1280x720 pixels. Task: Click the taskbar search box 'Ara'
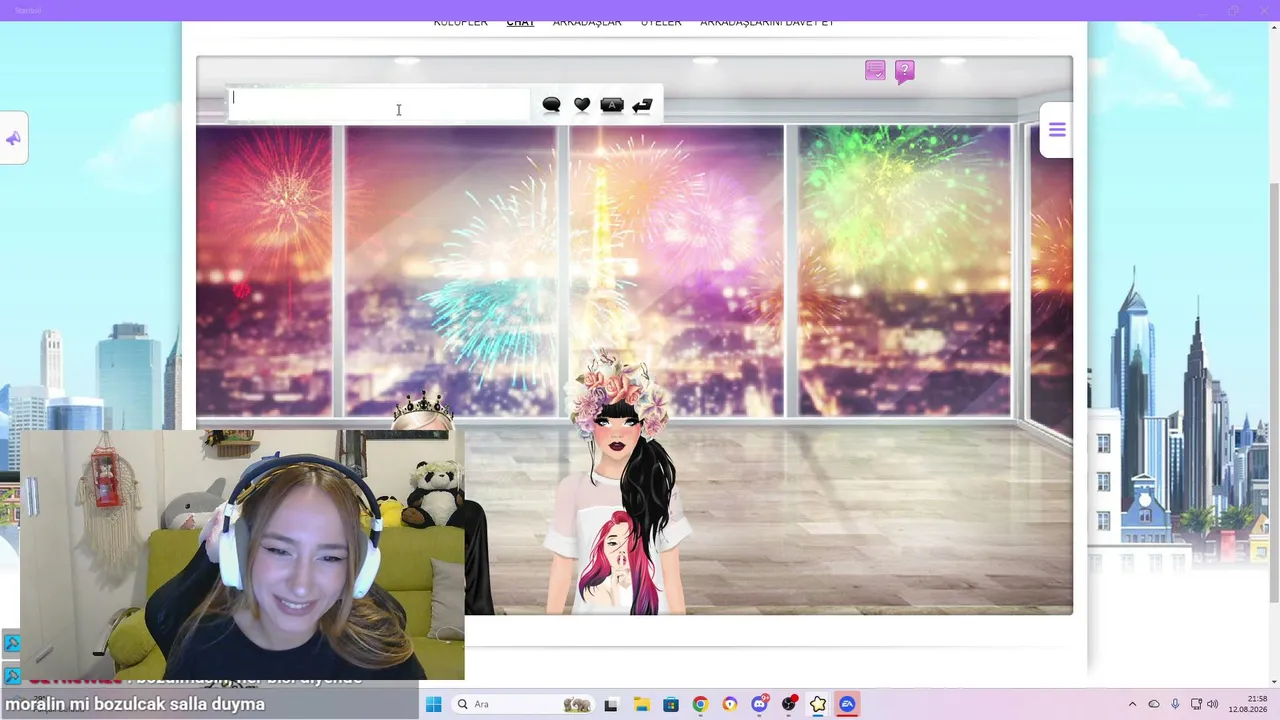pyautogui.click(x=523, y=704)
